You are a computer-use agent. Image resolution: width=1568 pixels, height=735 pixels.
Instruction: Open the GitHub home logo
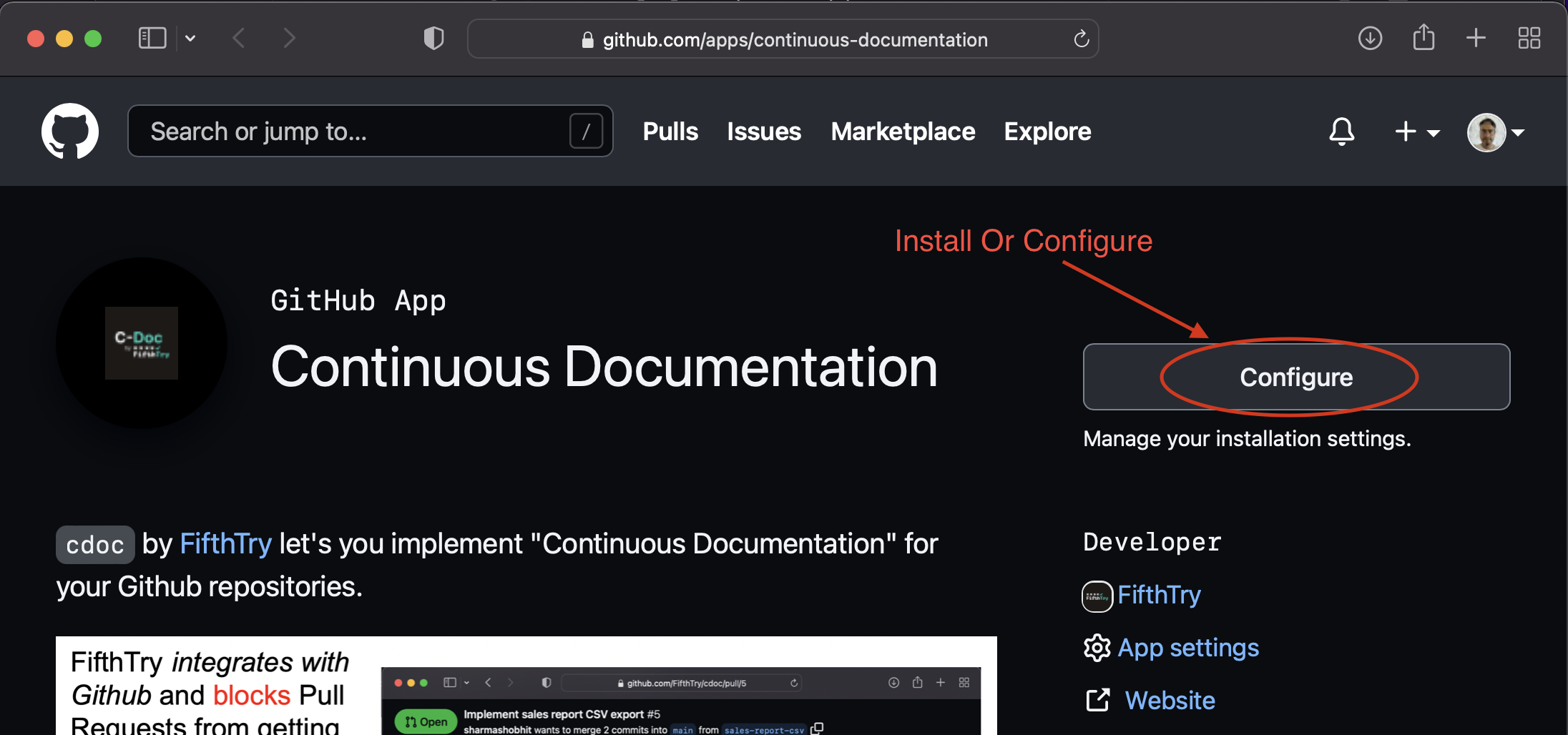[x=70, y=132]
